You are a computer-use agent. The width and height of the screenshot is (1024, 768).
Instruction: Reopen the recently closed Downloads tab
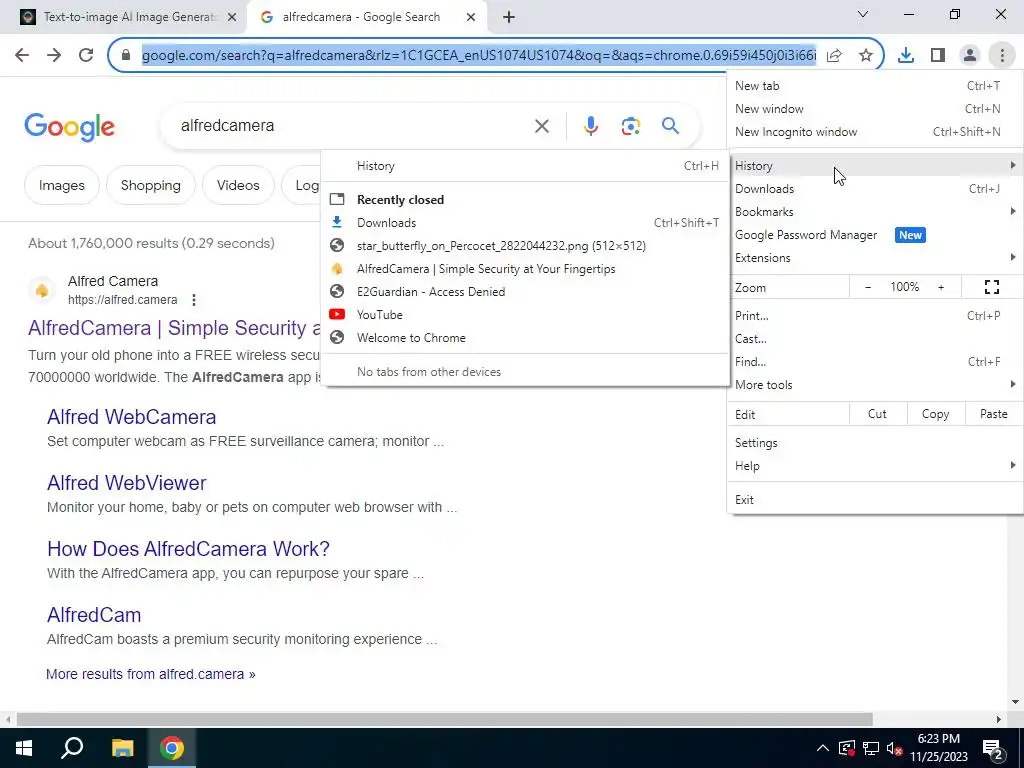[x=525, y=223]
